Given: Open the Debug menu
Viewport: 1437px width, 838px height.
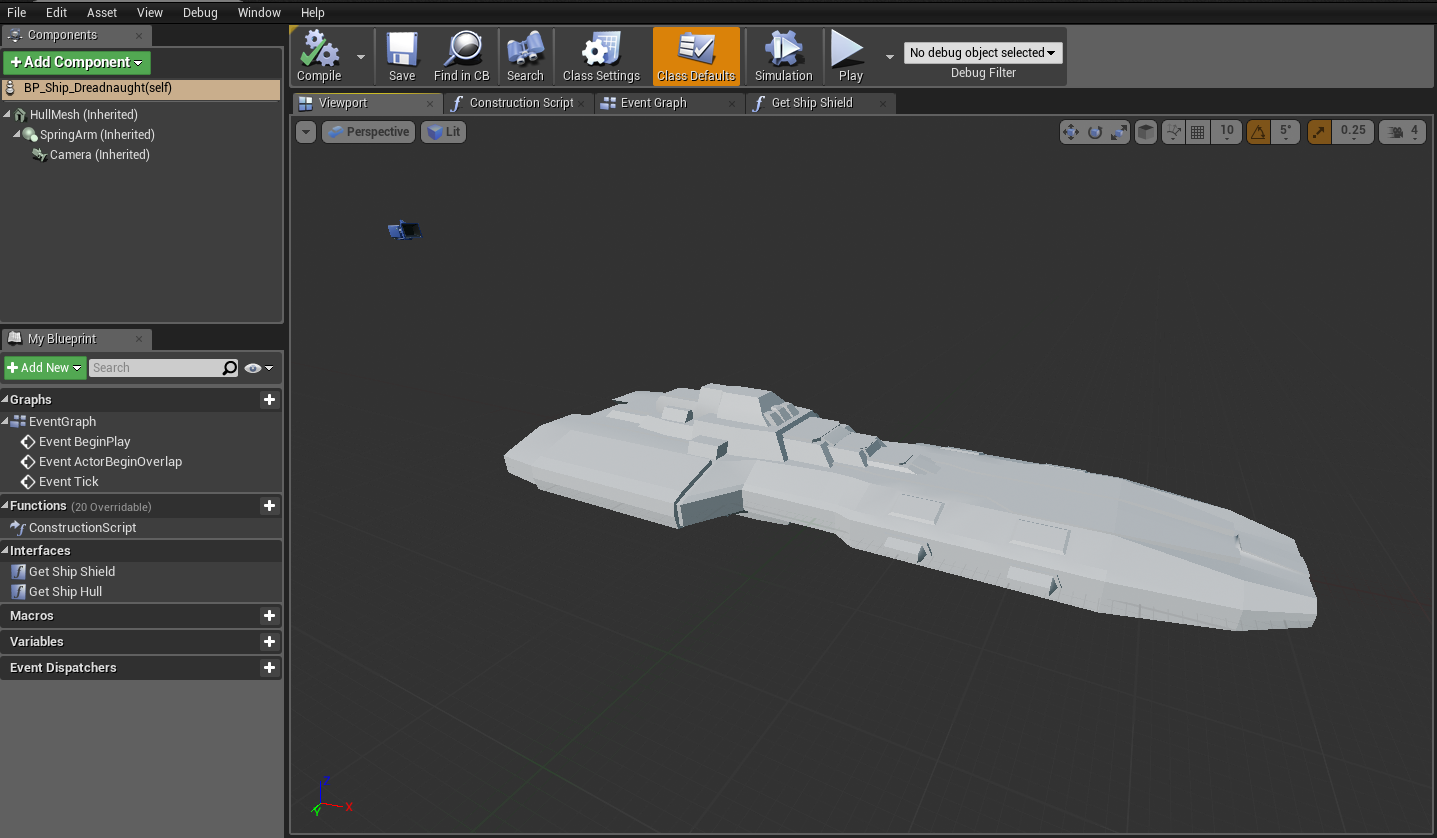Looking at the screenshot, I should coord(200,12).
